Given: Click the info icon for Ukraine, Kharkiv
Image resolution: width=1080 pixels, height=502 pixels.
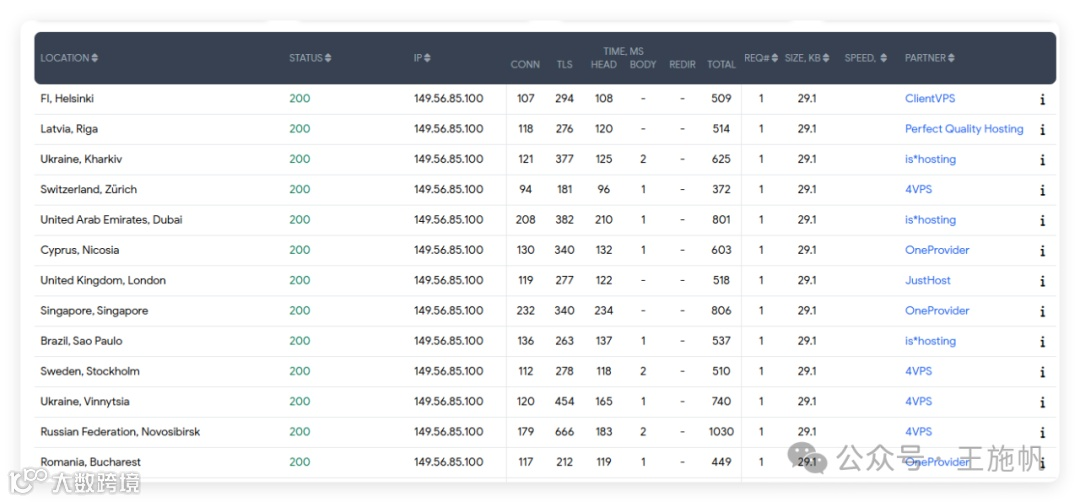Looking at the screenshot, I should click(x=1042, y=160).
